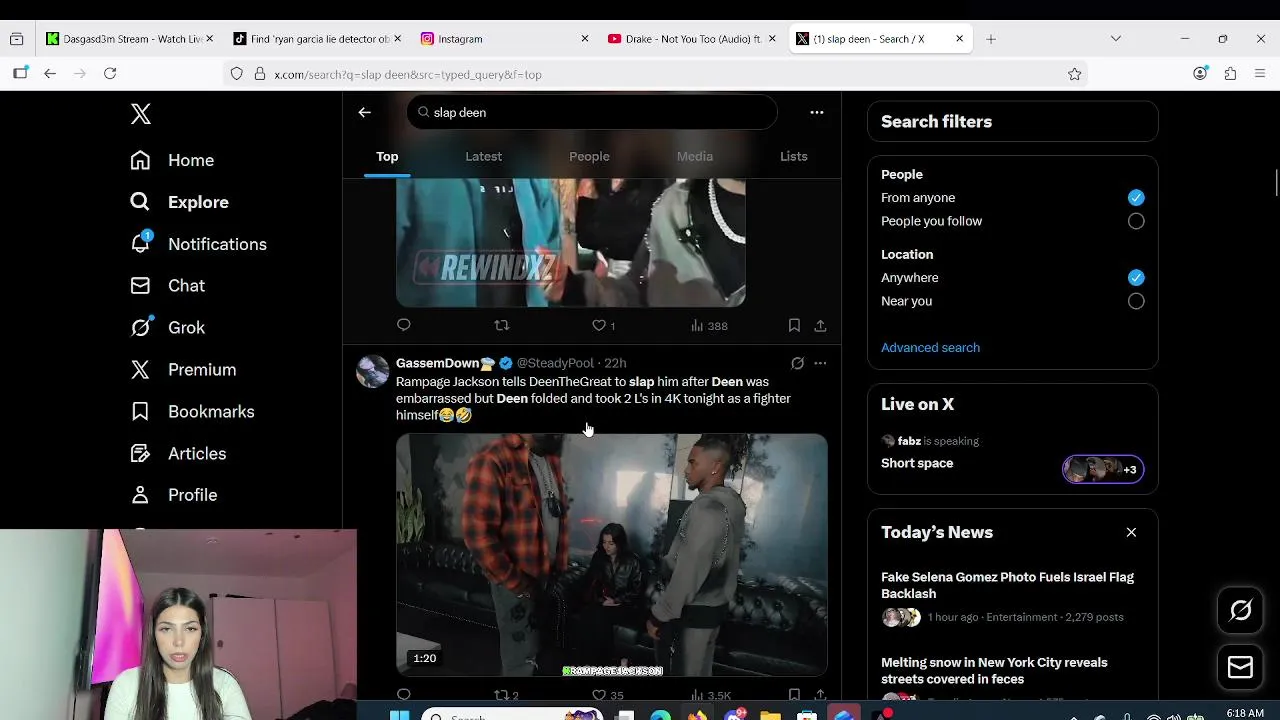Click the space listeners +3 avatar pill
1280x720 pixels.
tap(1103, 469)
